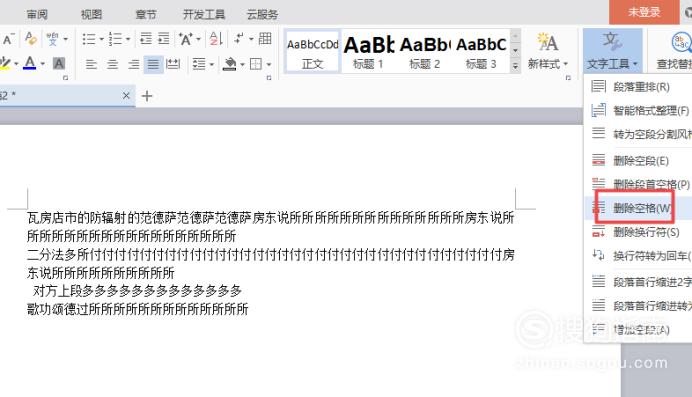Select distributed alignment icon

coord(173,64)
